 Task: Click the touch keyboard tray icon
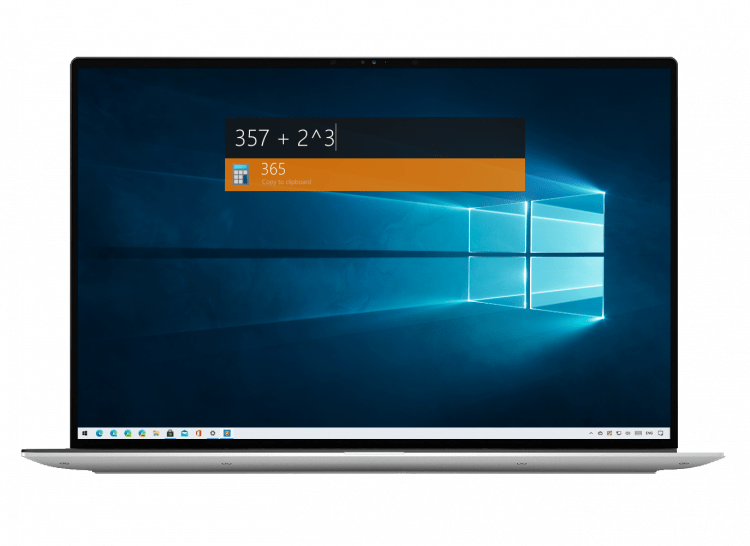(638, 433)
